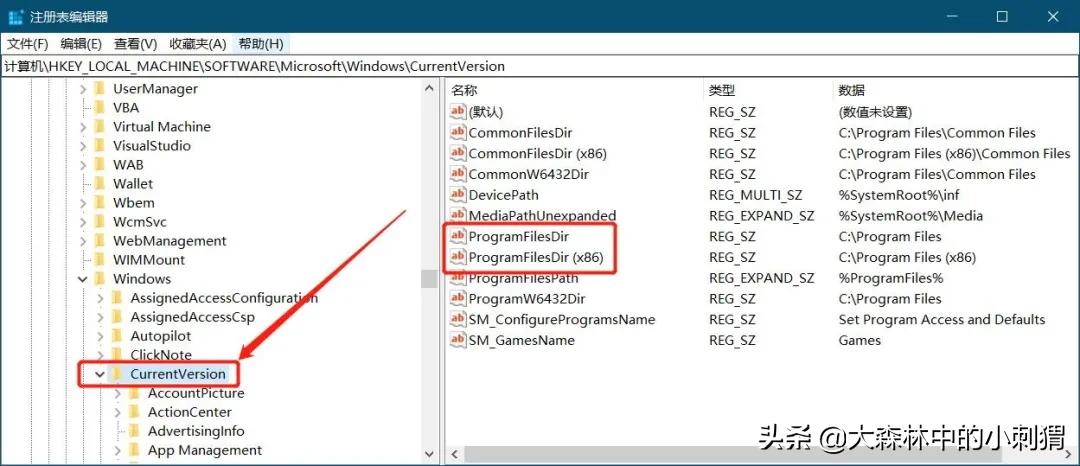Viewport: 1080px width, 466px height.
Task: Select the VisualStudio folder icon
Action: [100, 146]
